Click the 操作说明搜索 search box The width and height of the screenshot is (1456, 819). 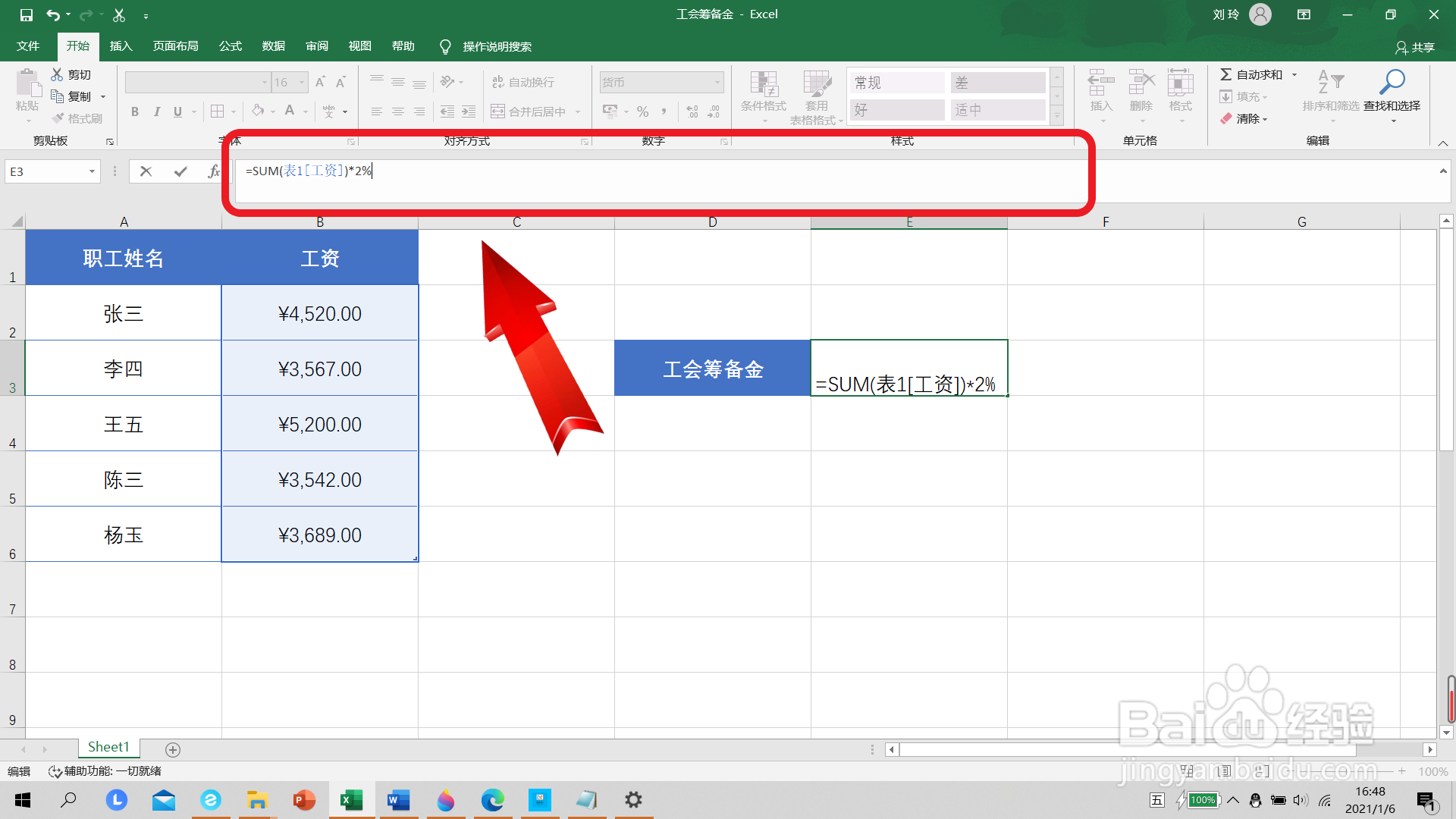[485, 46]
